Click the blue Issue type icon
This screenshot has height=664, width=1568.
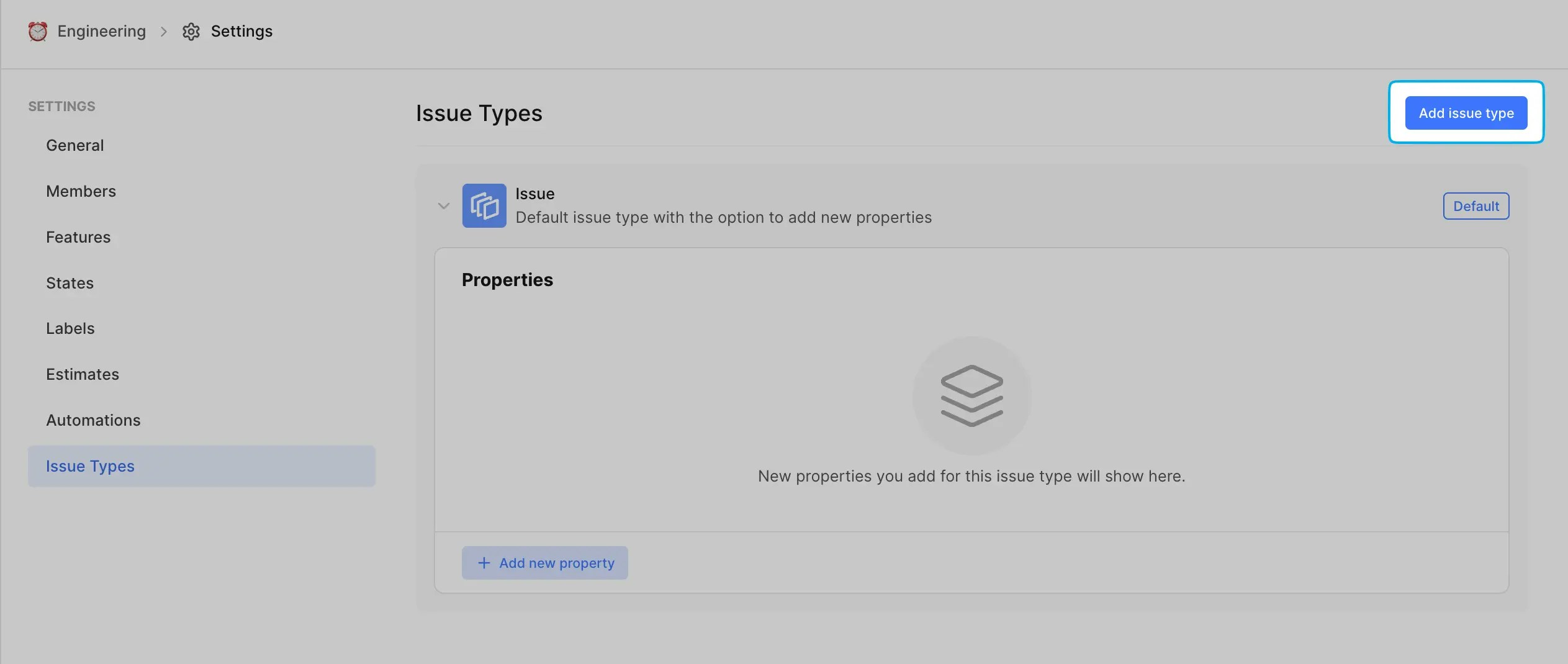pos(484,205)
